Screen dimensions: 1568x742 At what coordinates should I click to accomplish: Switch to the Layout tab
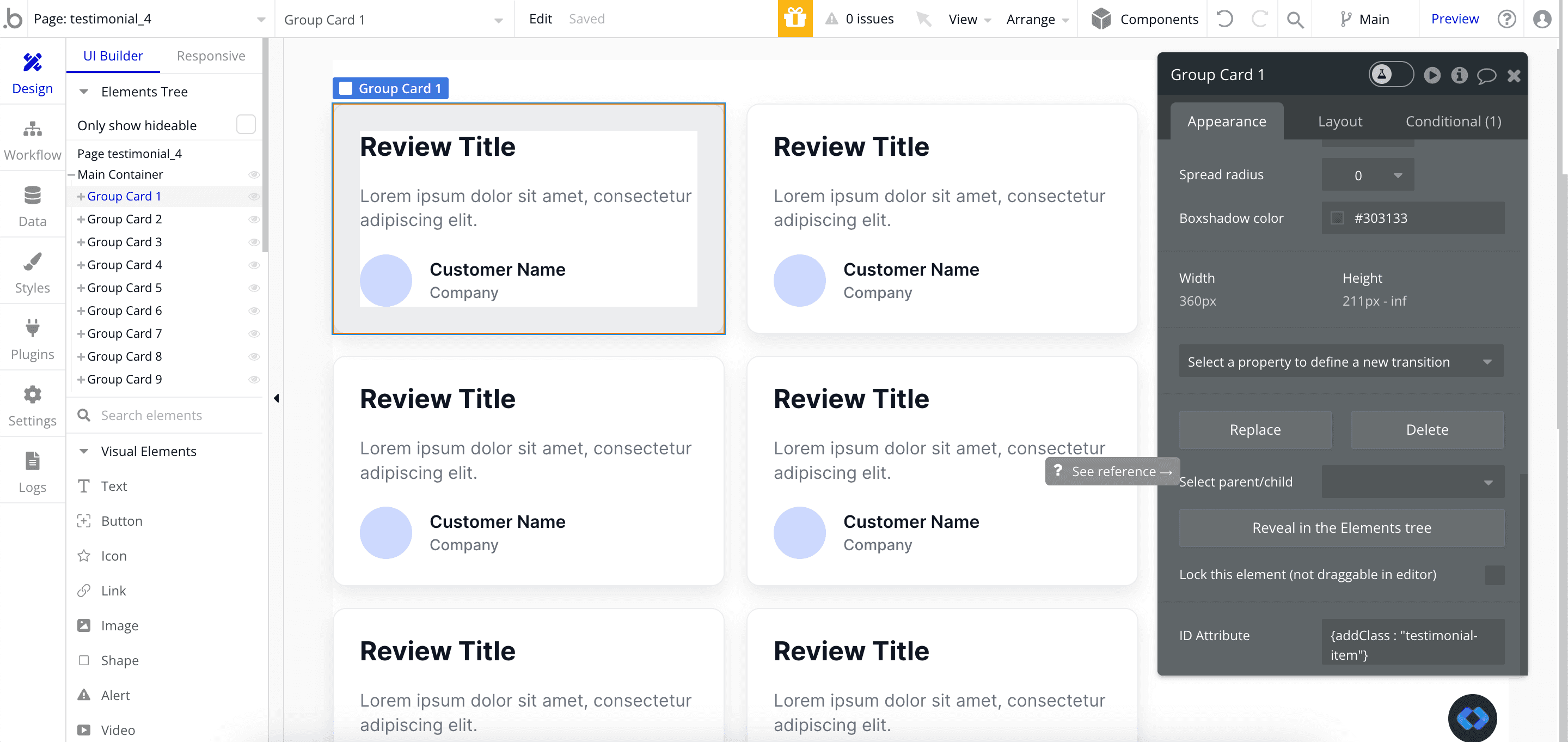point(1339,121)
